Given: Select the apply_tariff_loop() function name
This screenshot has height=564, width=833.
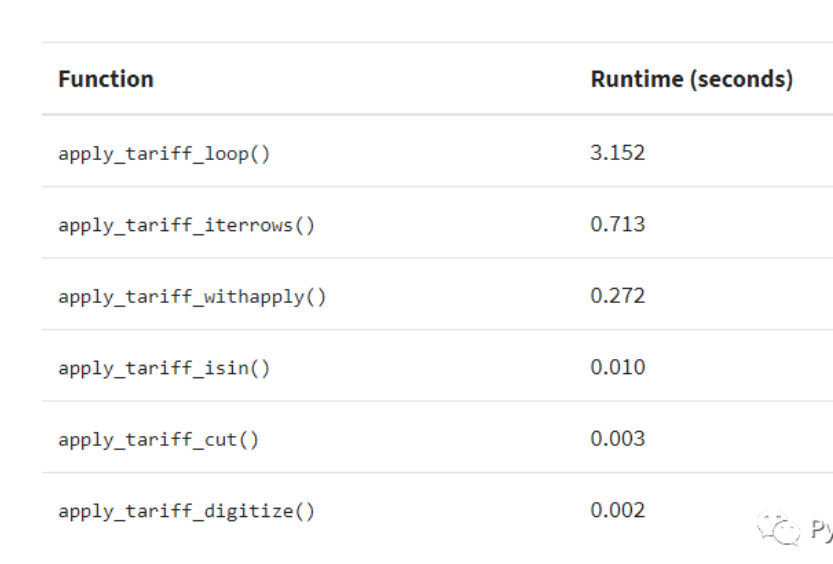Looking at the screenshot, I should (x=164, y=154).
